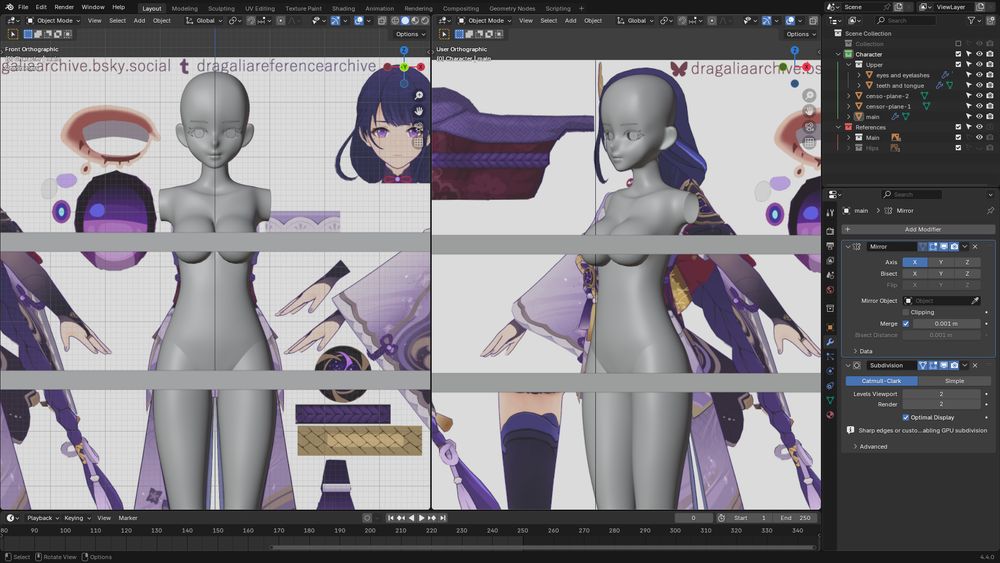Toggle Optimal Display checkbox
1000x563 pixels.
pos(906,418)
